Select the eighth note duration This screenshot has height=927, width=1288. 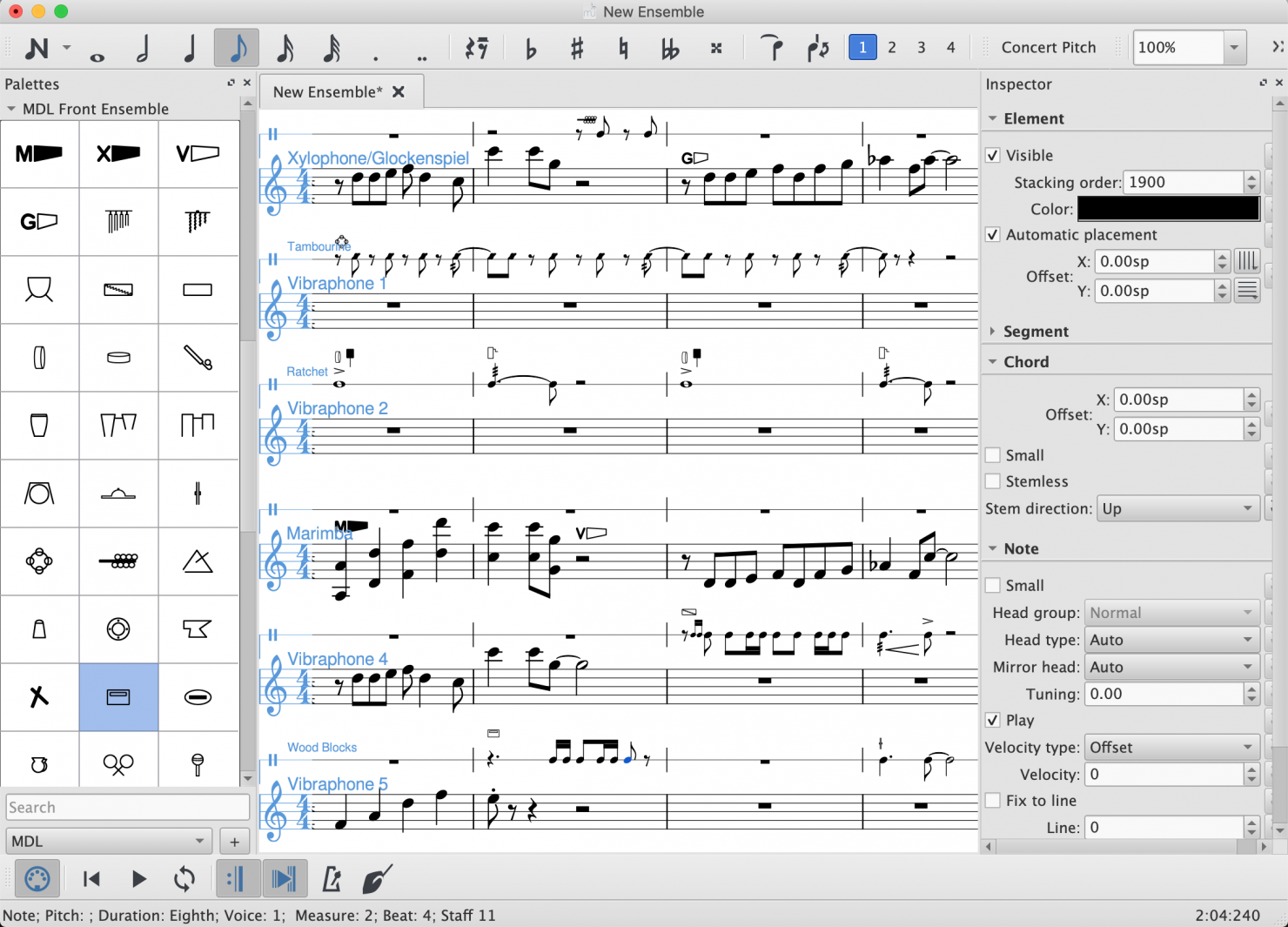click(236, 48)
